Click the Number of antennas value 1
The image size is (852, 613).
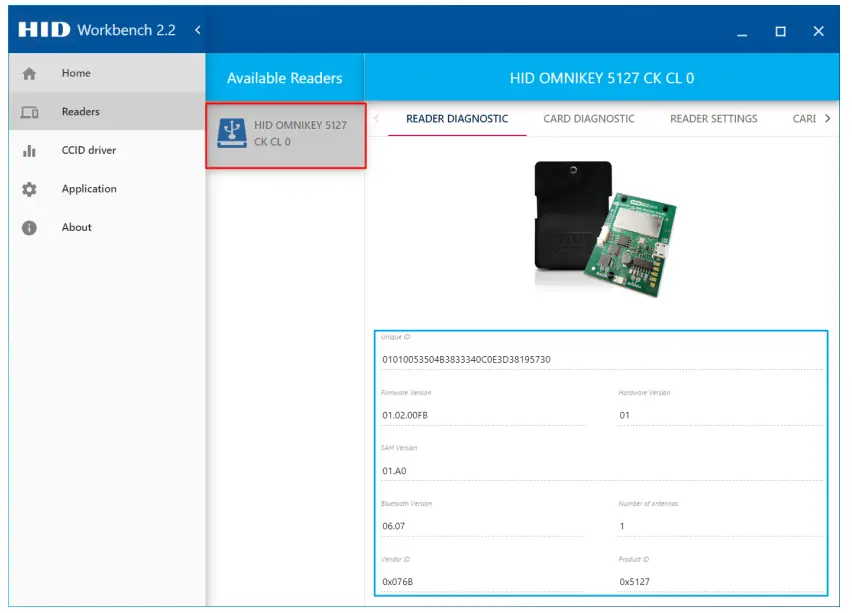click(x=622, y=526)
